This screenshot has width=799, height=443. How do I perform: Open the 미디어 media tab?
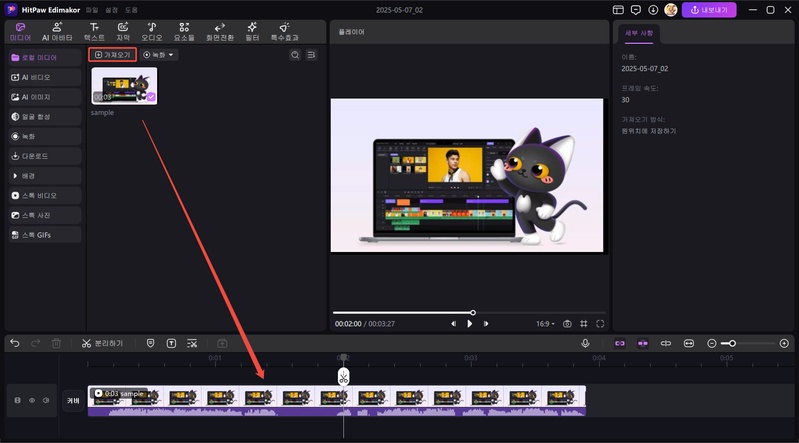coord(20,32)
